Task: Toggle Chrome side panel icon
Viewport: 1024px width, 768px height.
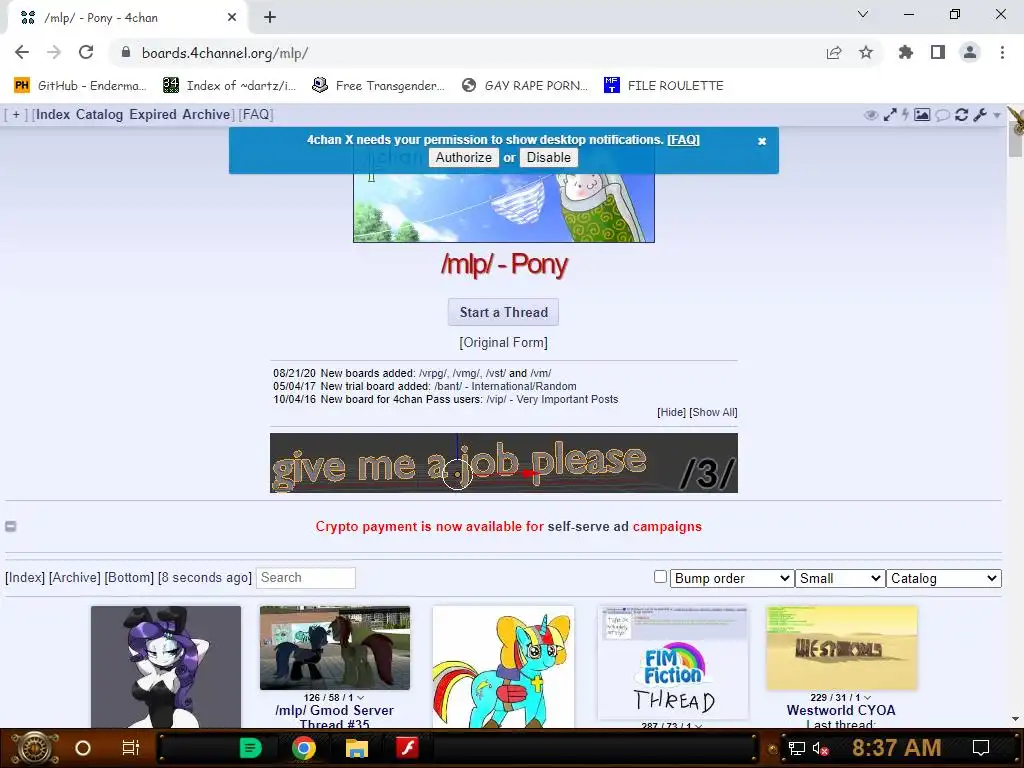Action: coord(938,52)
